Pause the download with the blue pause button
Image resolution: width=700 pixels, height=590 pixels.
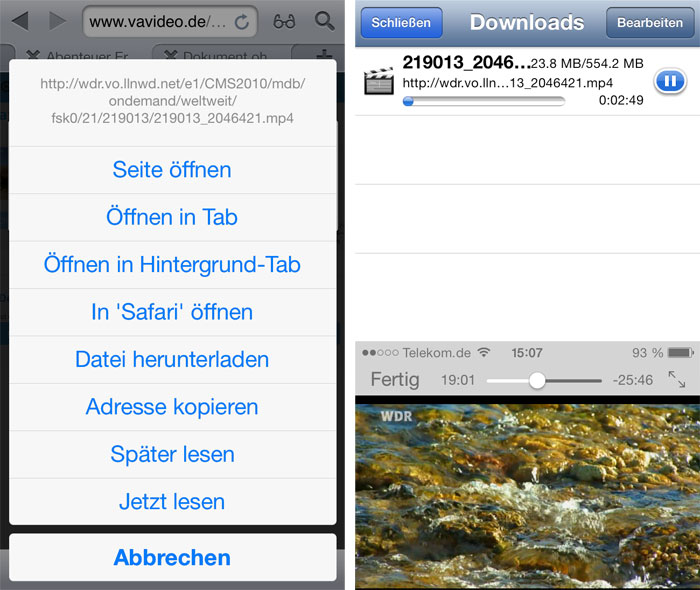(x=670, y=81)
